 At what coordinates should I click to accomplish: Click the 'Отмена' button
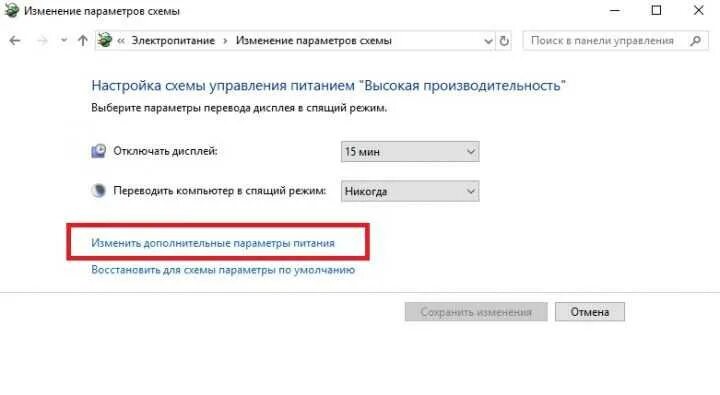pos(590,312)
